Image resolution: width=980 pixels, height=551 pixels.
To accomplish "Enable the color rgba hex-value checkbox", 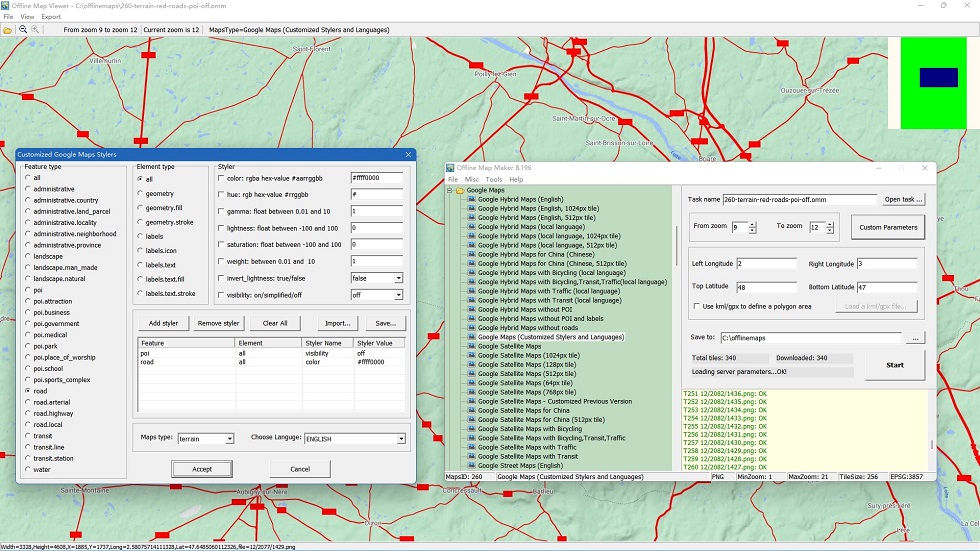I will [x=221, y=178].
